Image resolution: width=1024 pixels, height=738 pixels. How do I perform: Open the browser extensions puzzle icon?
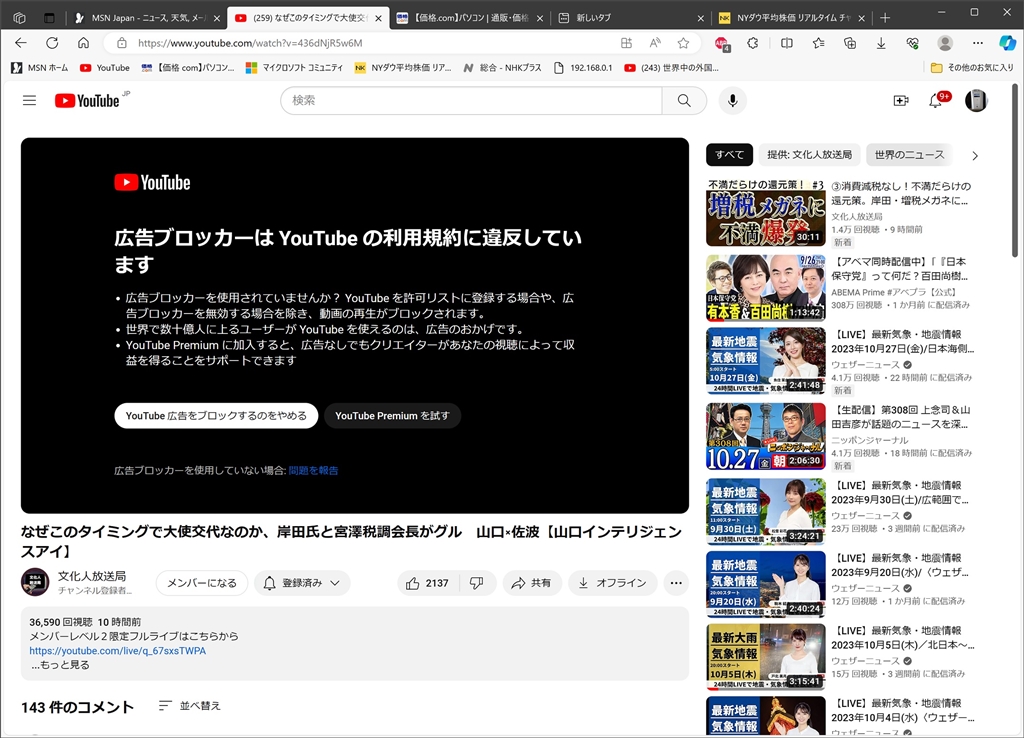[x=753, y=43]
